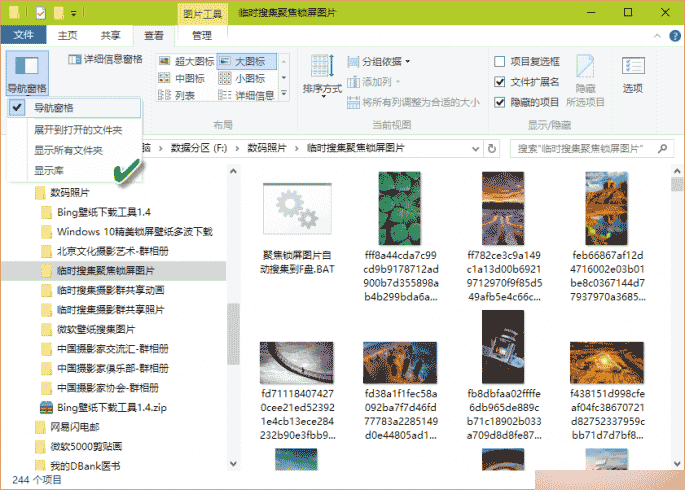Click navigation pane scroll down arrow

233,464
